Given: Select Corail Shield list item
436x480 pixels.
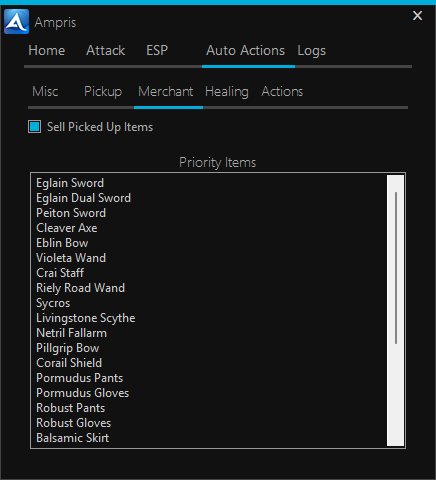Looking at the screenshot, I should click(69, 363).
